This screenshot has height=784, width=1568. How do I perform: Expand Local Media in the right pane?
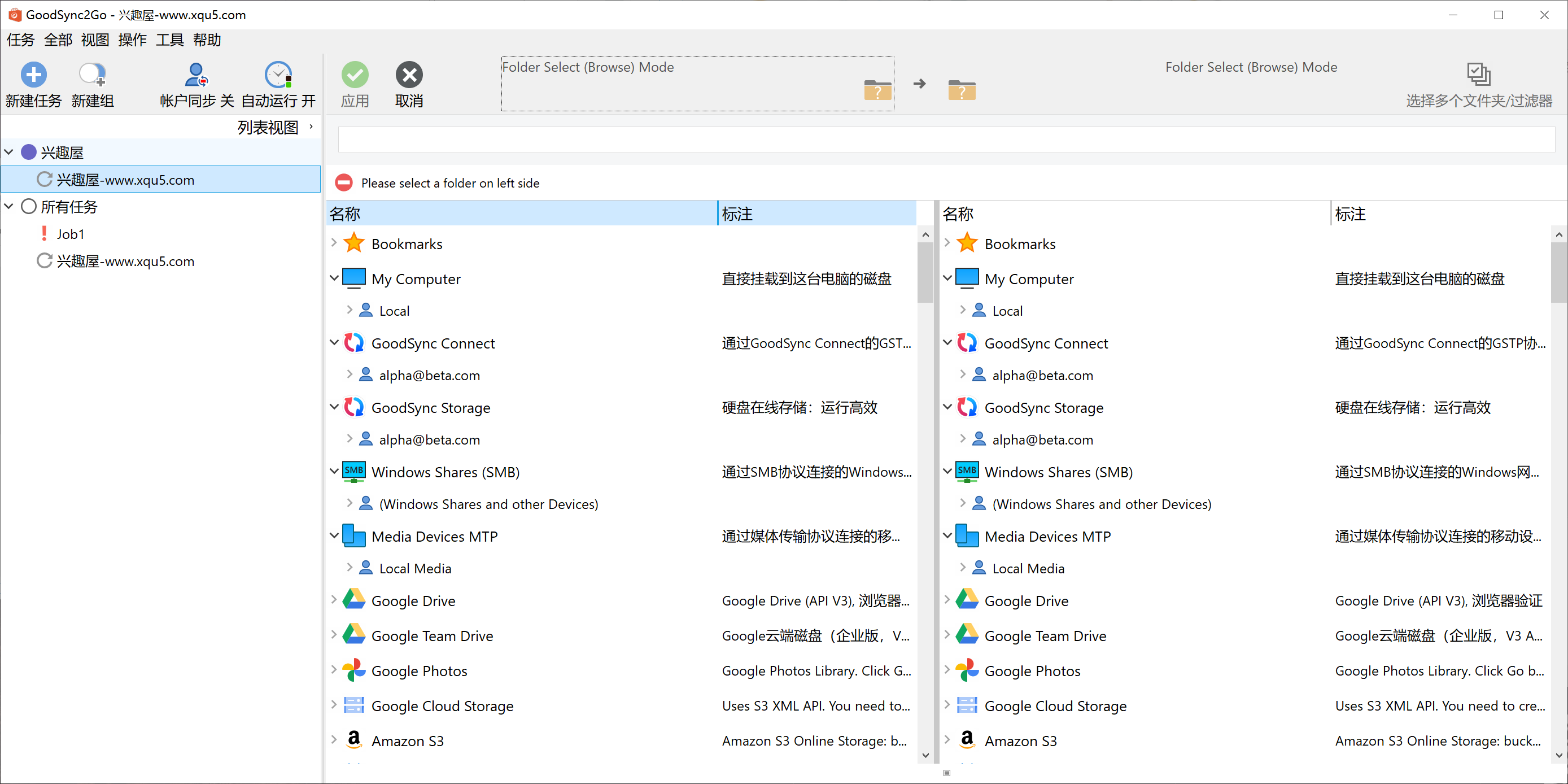click(x=962, y=567)
